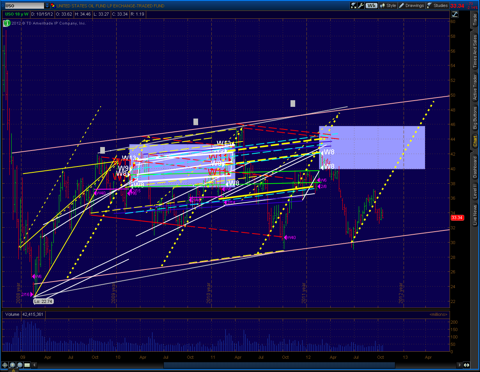Viewport: 480px width, 372px height.
Task: Select the Wk timeframe button
Action: [x=371, y=5]
